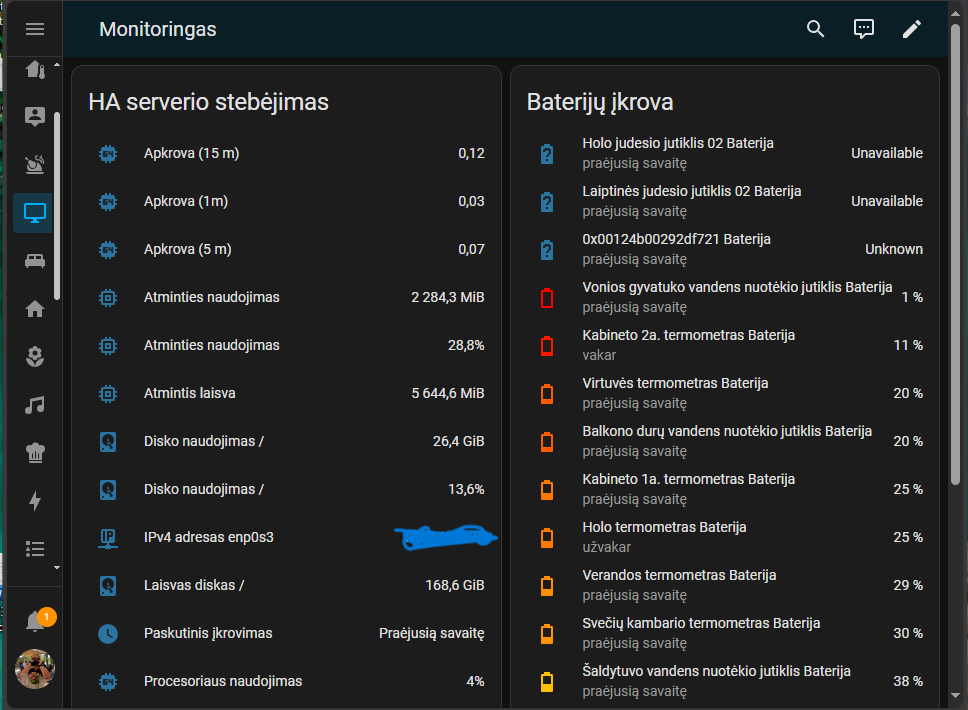Open Procesoriaus naudojimas entity row

[x=222, y=681]
